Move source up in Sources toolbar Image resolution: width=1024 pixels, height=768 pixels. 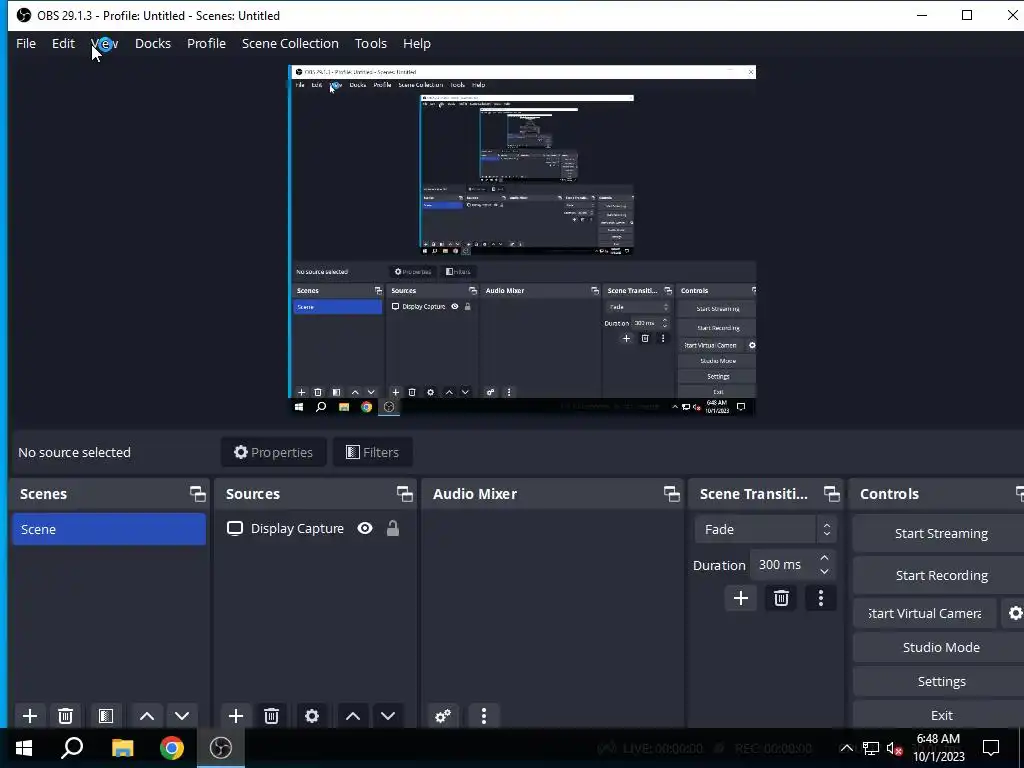point(353,716)
